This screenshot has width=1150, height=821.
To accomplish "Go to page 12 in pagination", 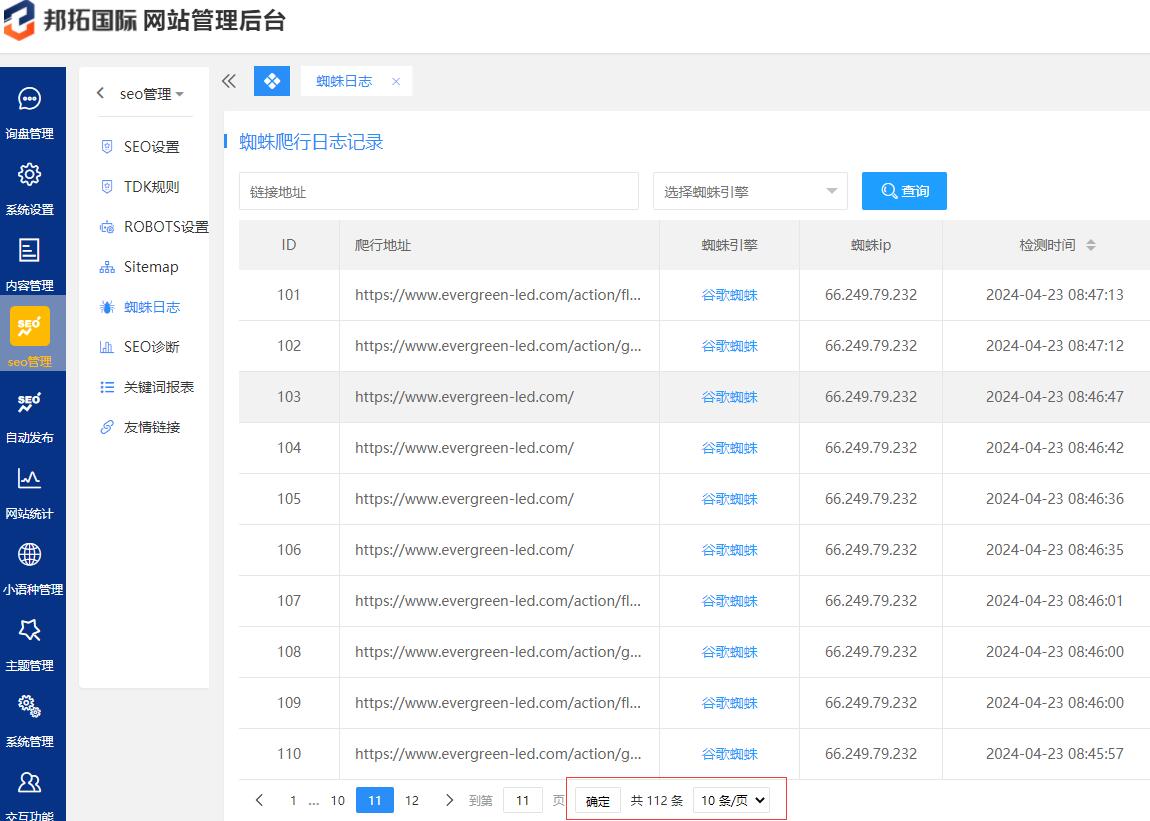I will click(x=412, y=800).
